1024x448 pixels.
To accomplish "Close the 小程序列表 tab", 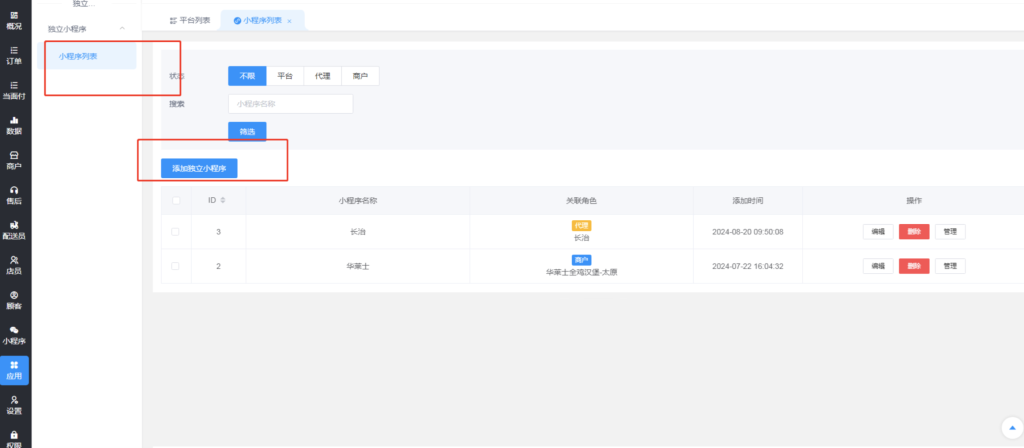I will 290,20.
